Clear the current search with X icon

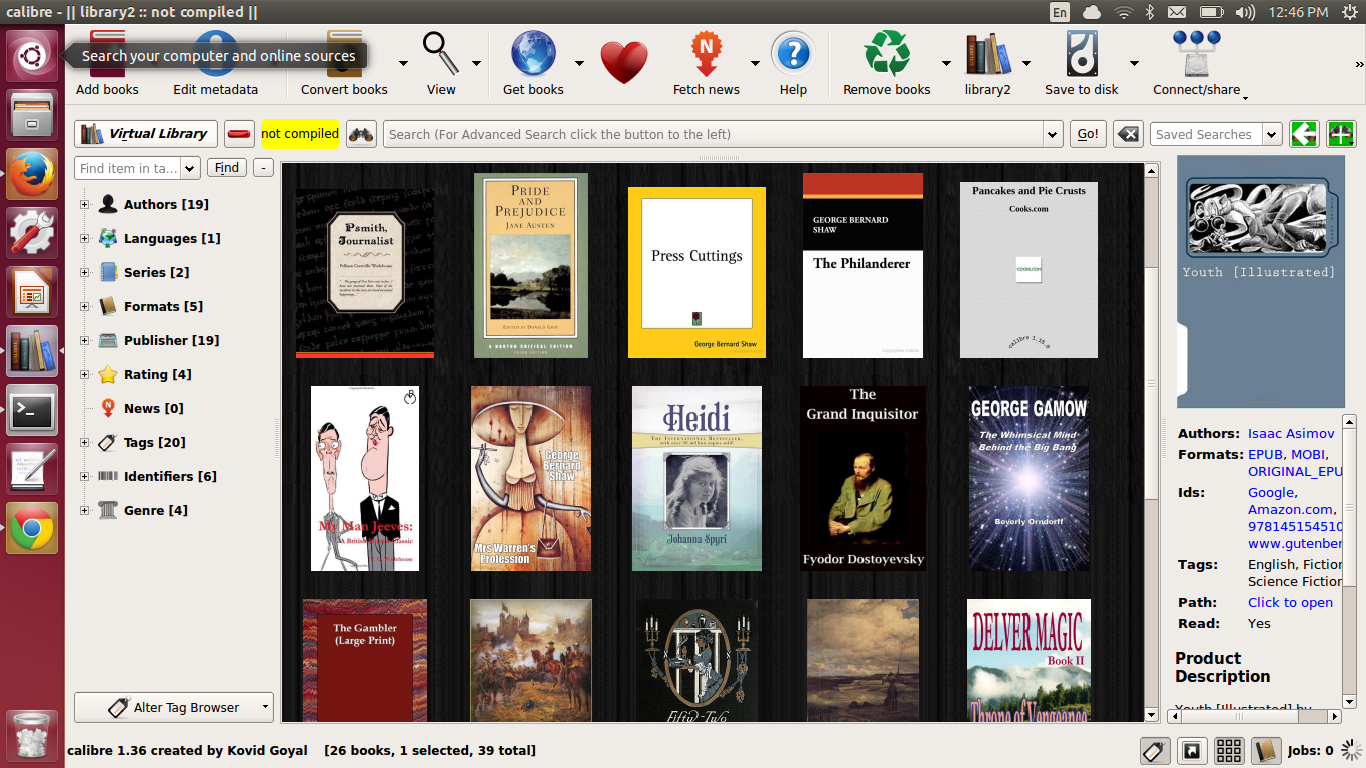click(1128, 134)
